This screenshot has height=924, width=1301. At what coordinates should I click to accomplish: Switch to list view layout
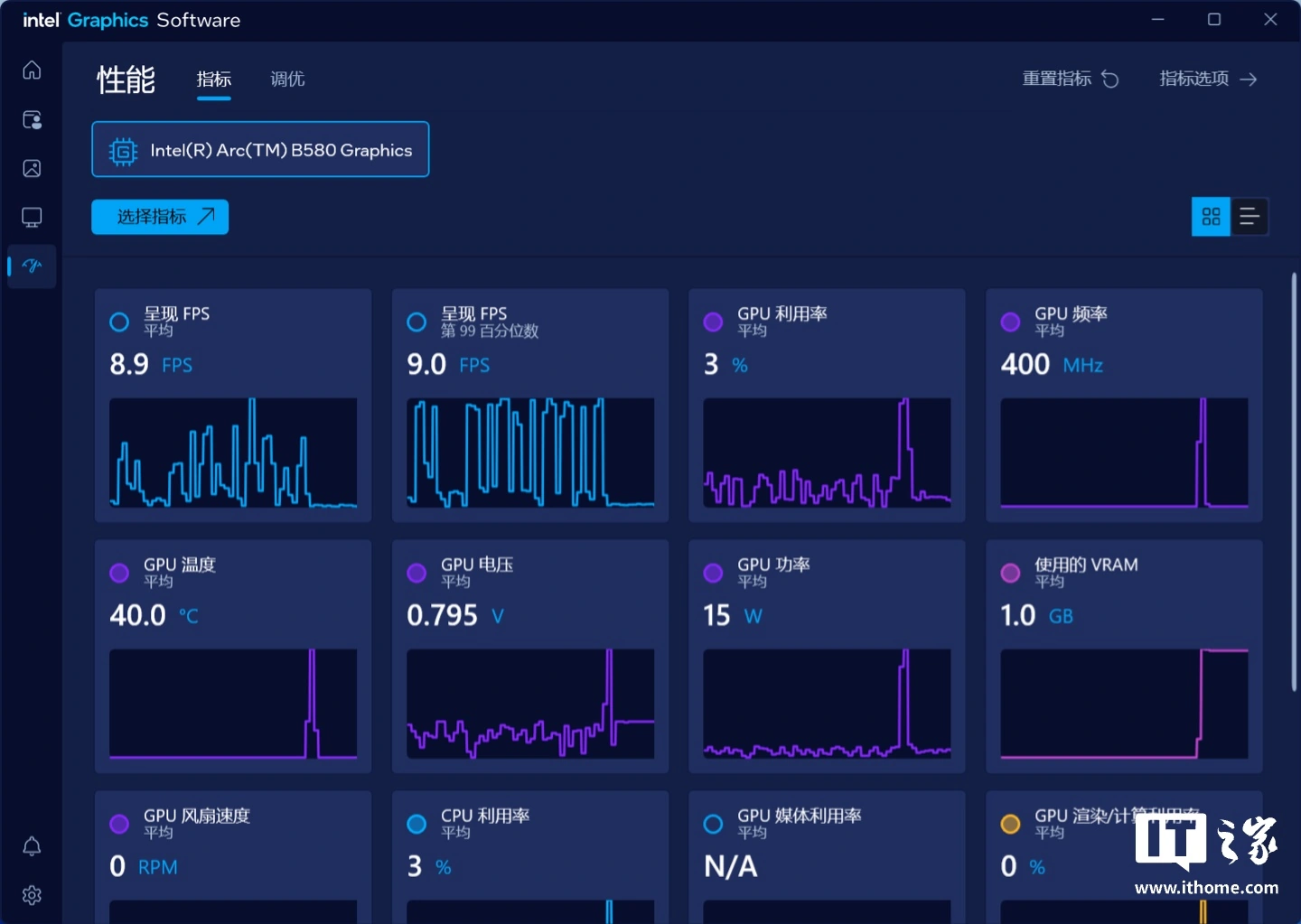1250,217
